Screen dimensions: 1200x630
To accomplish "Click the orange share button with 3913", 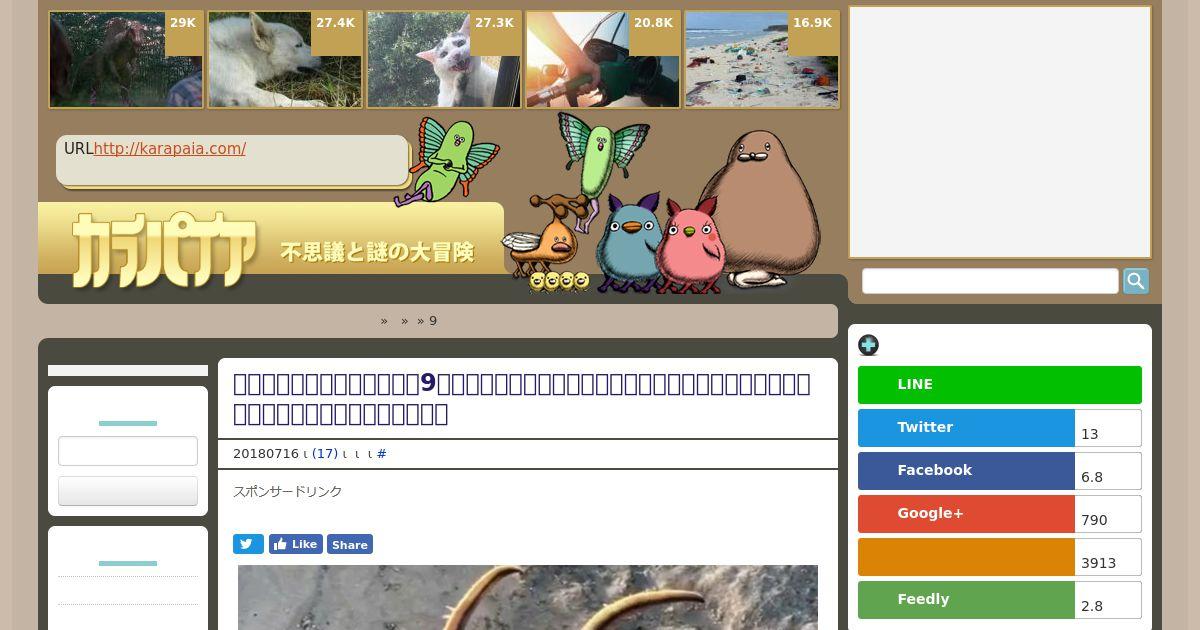I will [966, 557].
